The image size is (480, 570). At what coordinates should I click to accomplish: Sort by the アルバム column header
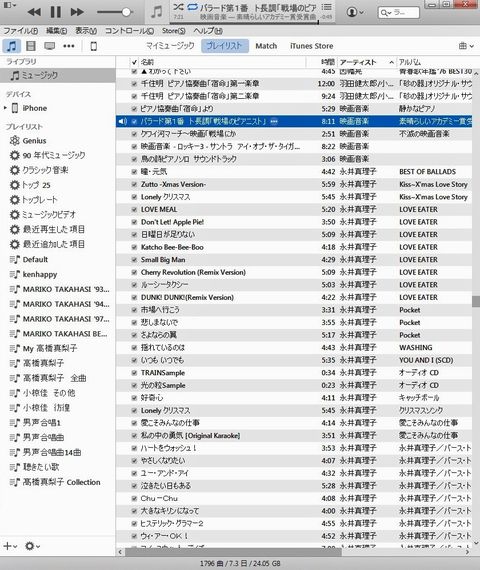coord(435,62)
